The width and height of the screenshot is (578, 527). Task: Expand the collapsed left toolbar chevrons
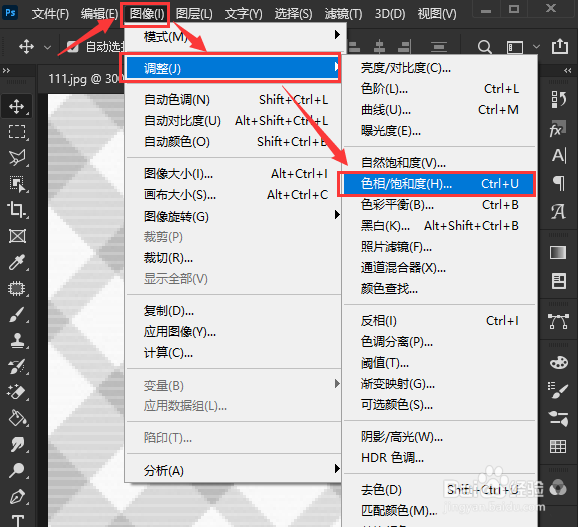(7, 70)
